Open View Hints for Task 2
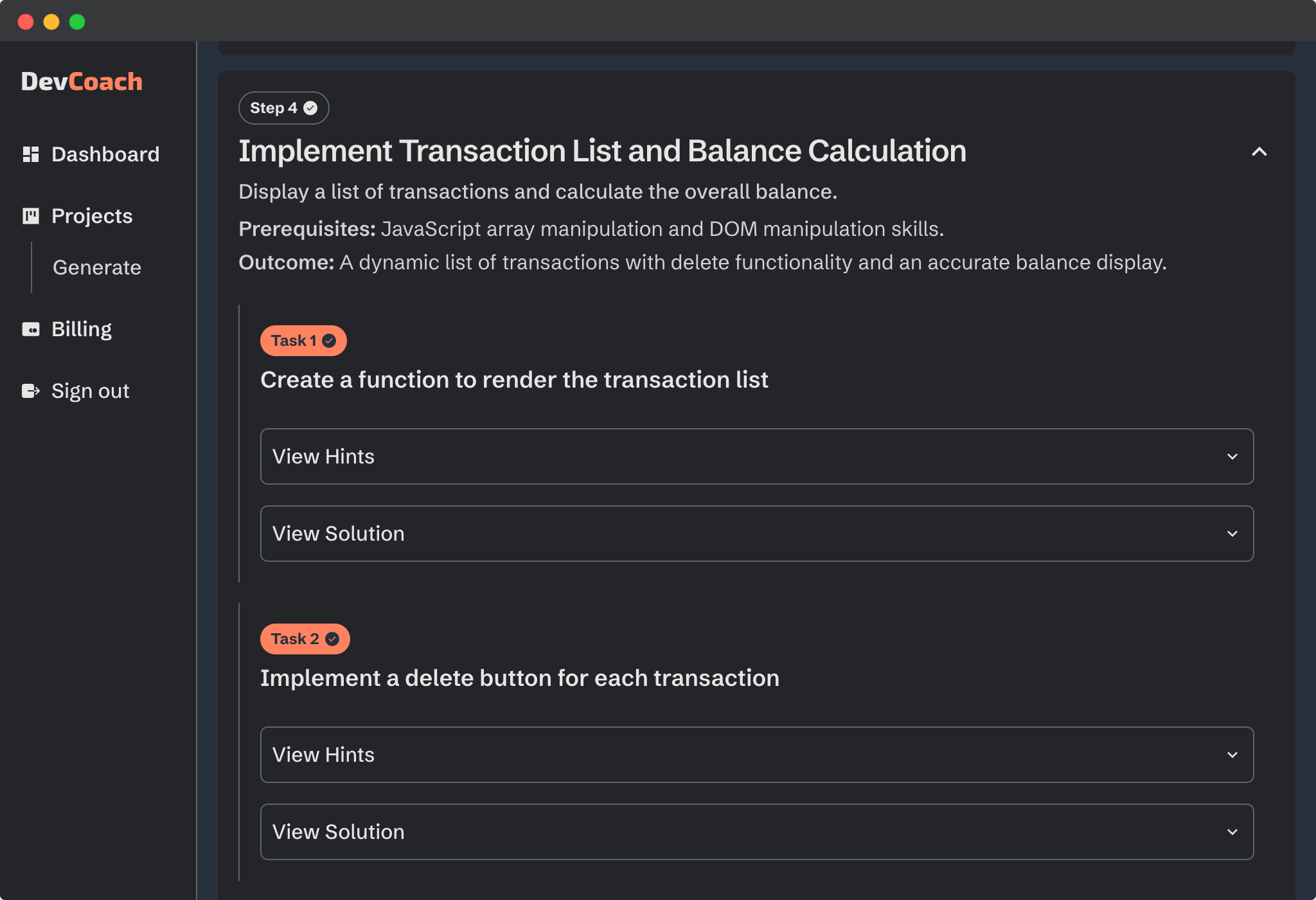This screenshot has width=1316, height=900. coord(755,755)
